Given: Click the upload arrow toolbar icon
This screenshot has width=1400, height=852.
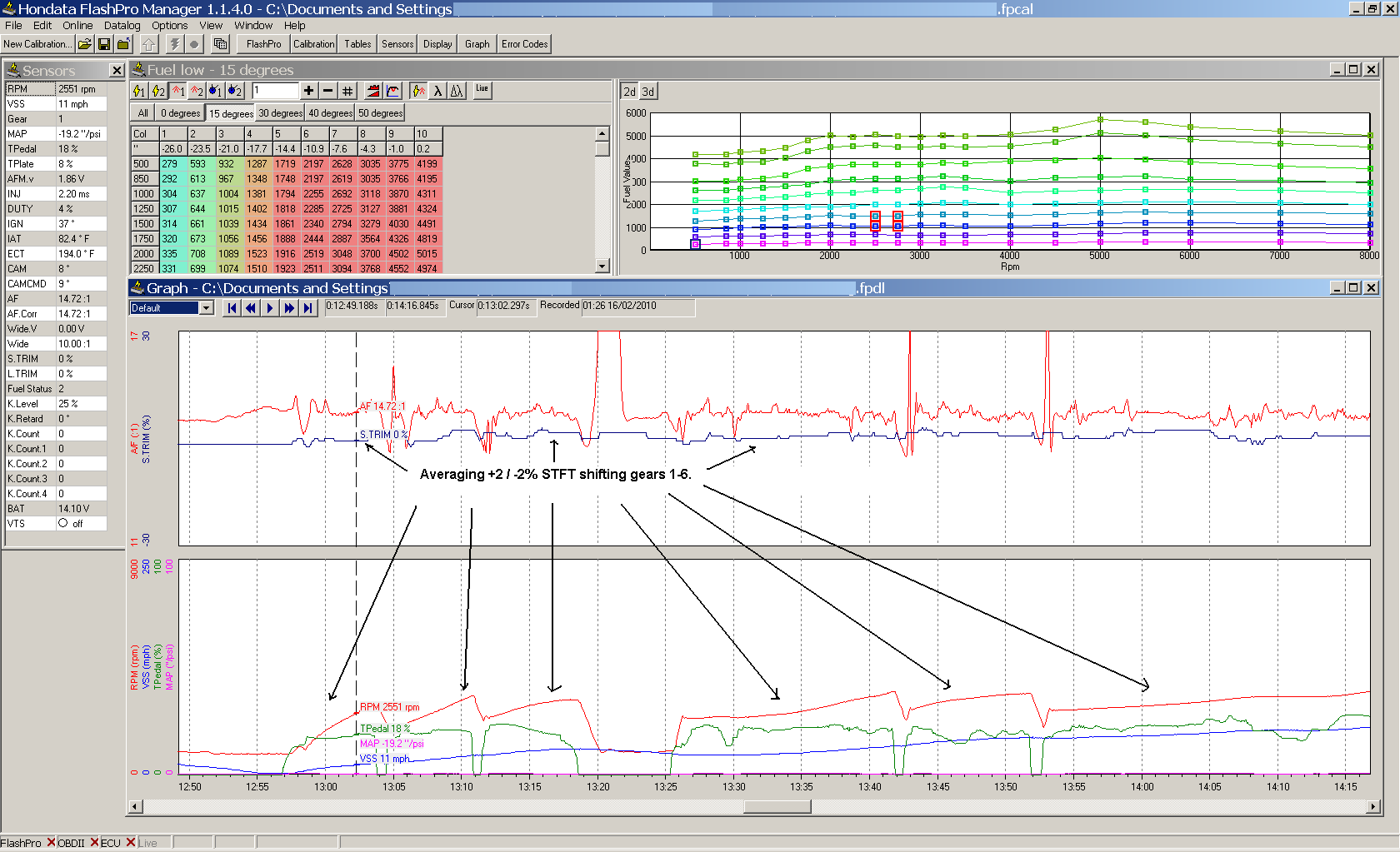Looking at the screenshot, I should click(x=148, y=44).
